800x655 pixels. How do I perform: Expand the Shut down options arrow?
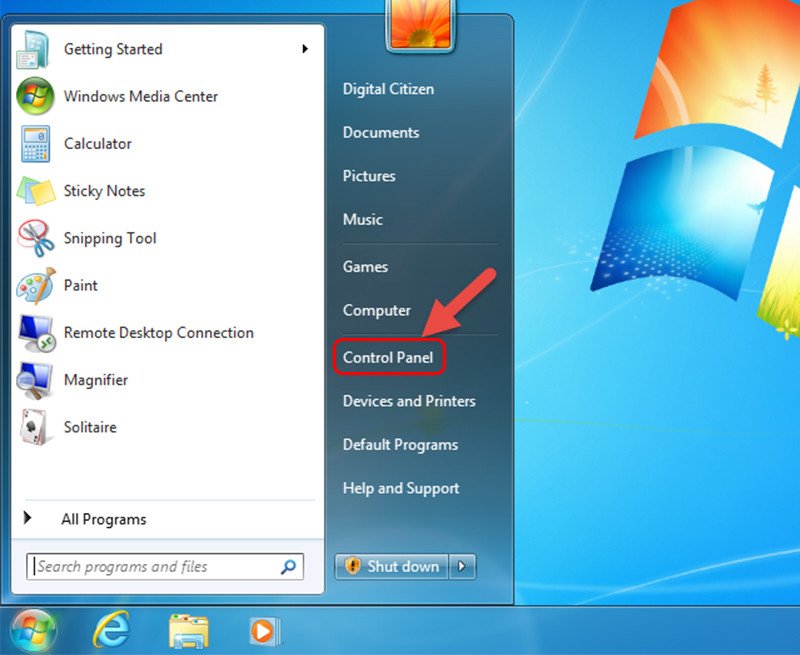tap(462, 567)
